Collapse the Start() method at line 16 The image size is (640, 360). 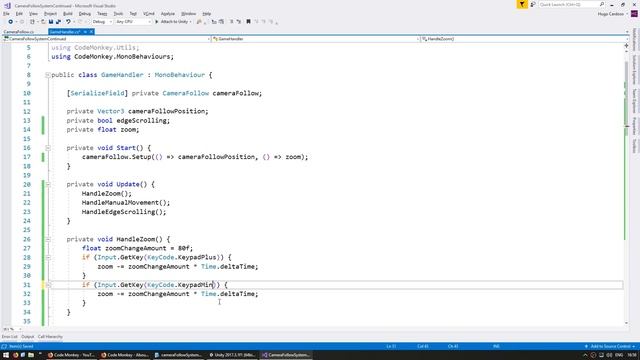[48, 148]
